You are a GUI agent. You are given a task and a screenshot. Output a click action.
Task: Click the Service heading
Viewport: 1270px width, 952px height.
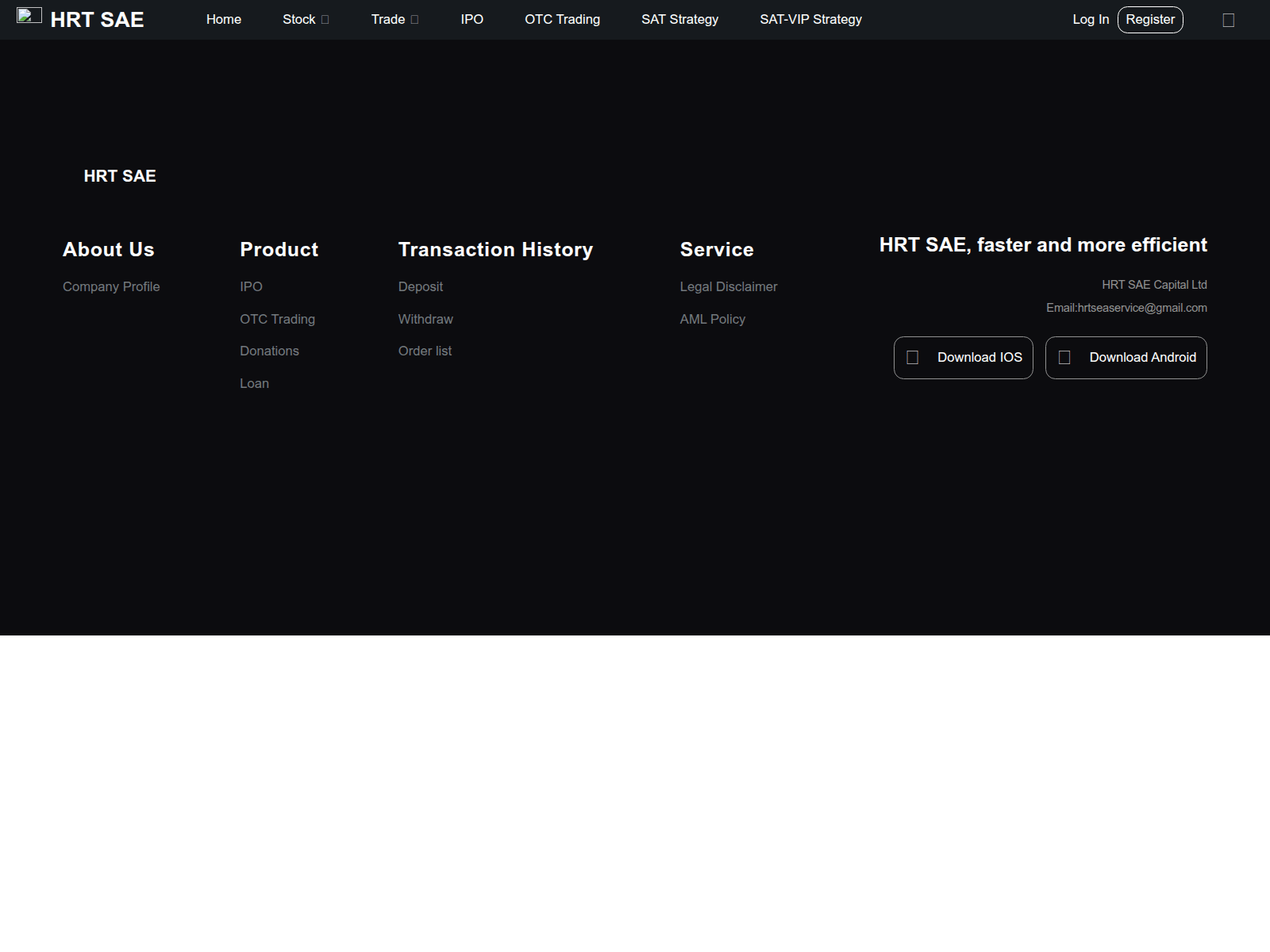tap(717, 249)
